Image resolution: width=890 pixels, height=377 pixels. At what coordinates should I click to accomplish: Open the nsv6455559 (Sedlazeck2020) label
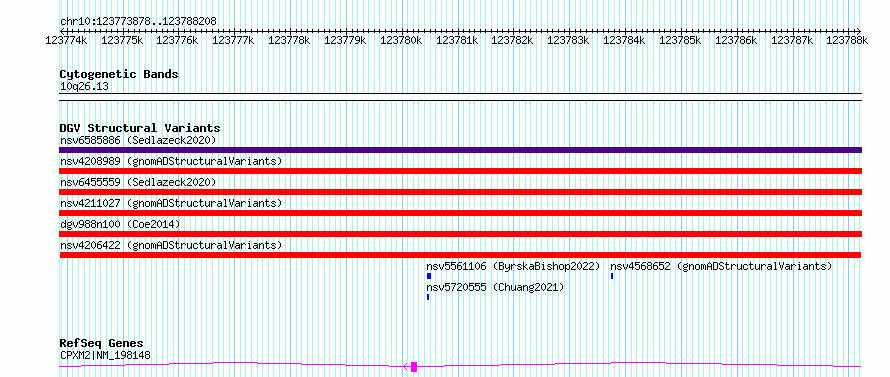(x=138, y=182)
